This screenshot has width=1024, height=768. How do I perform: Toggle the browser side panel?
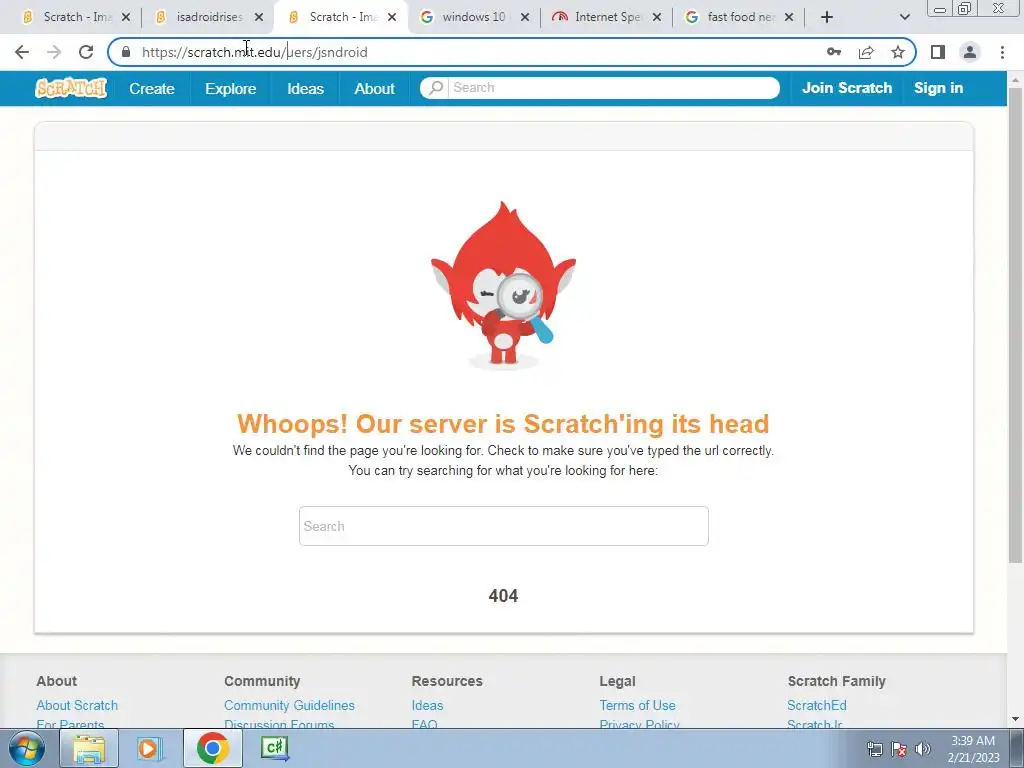(938, 52)
